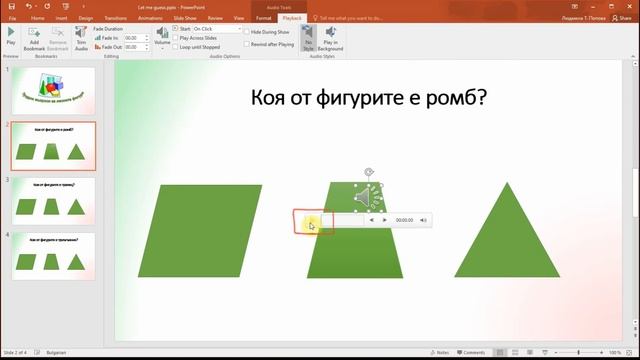
Task: Apply Play in Background audio style
Action: click(330, 38)
